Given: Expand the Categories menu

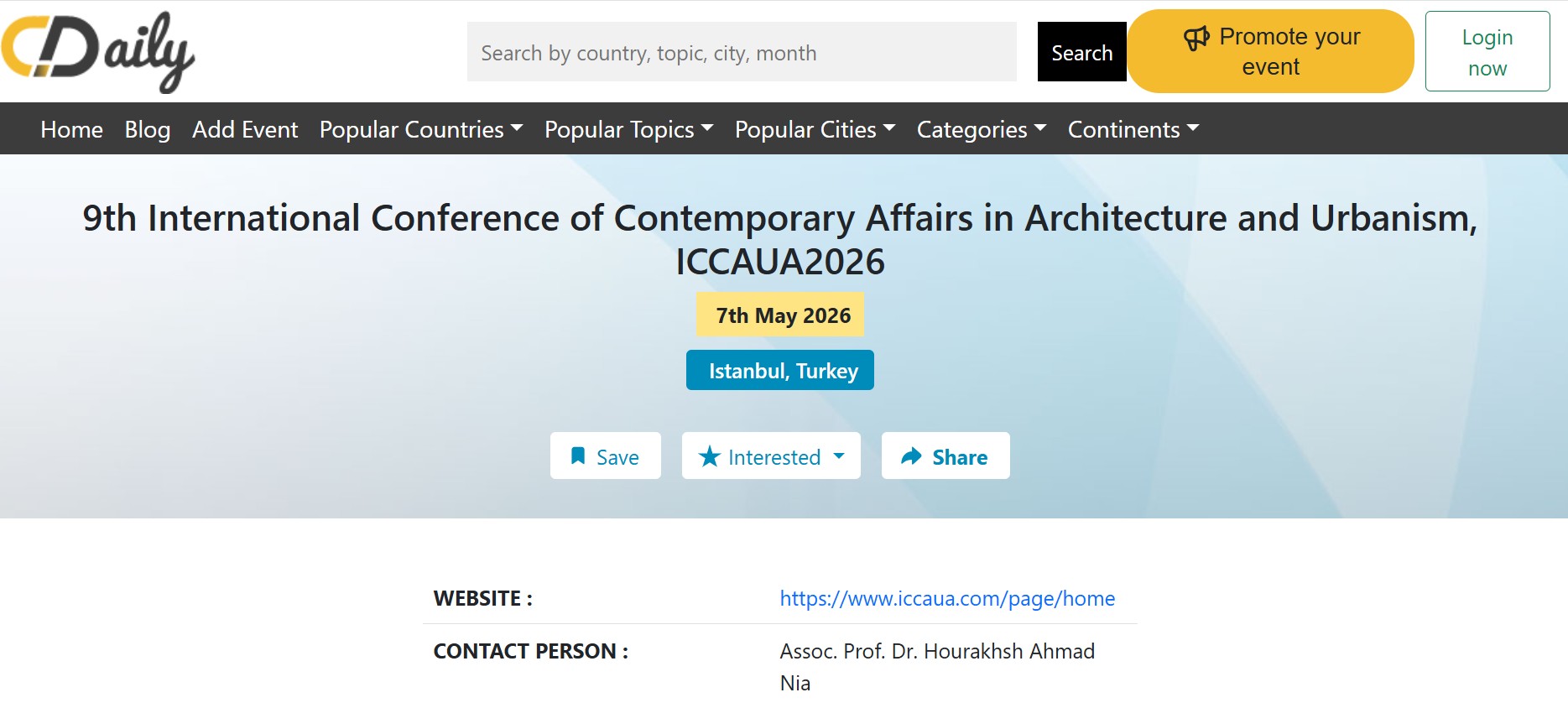Looking at the screenshot, I should point(981,129).
